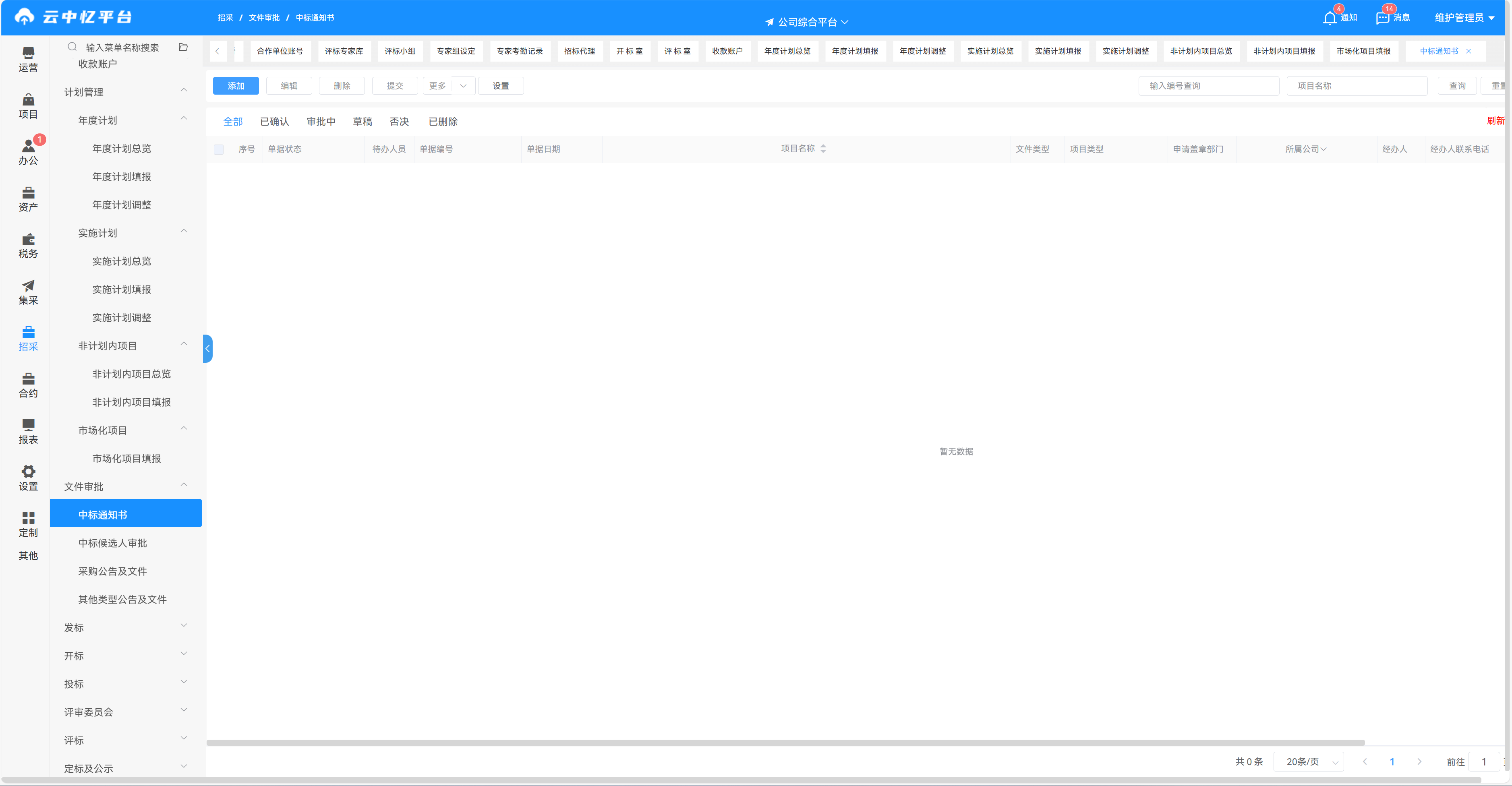Open the 更多 actions dropdown
Viewport: 1512px width, 786px height.
[x=448, y=86]
